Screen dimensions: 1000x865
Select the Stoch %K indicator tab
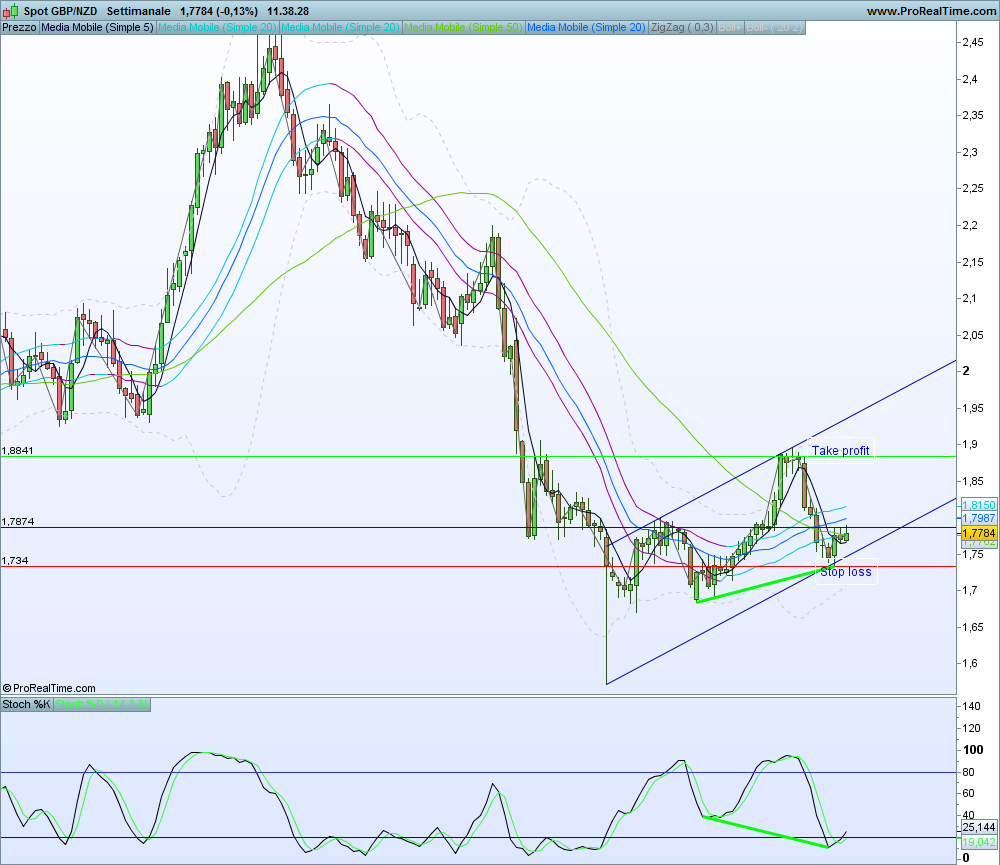[27, 704]
